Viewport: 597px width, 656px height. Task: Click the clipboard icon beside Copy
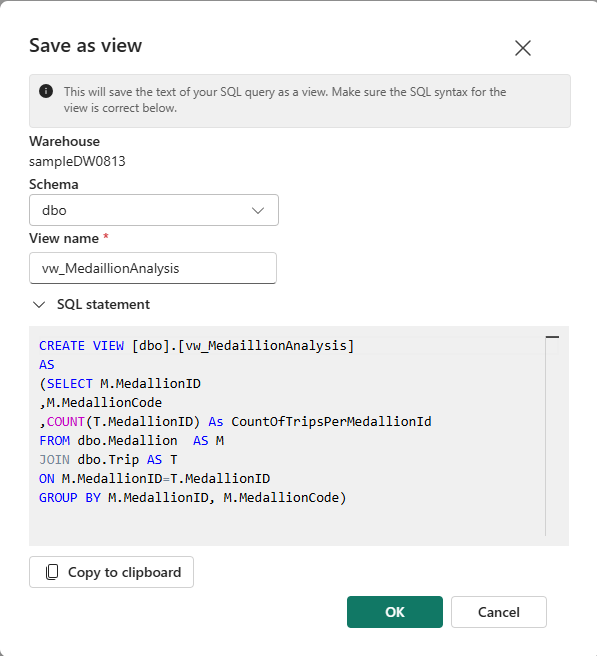click(x=52, y=572)
